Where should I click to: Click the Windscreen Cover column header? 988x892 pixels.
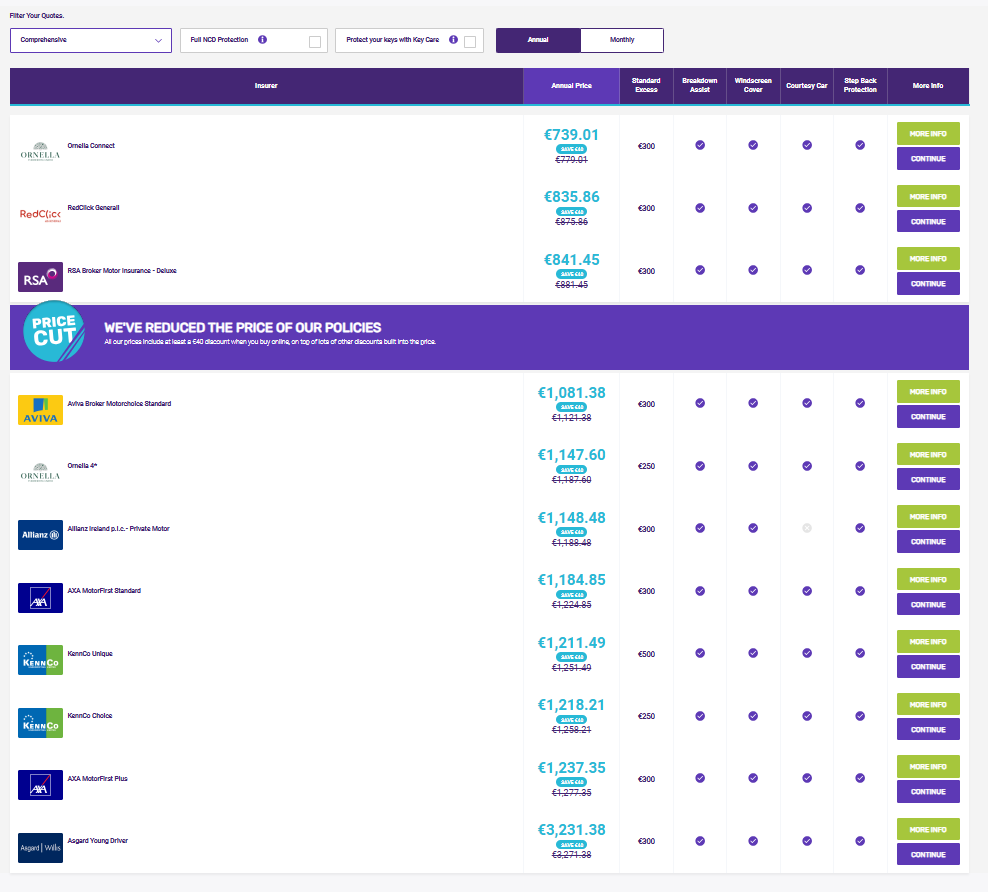click(754, 86)
